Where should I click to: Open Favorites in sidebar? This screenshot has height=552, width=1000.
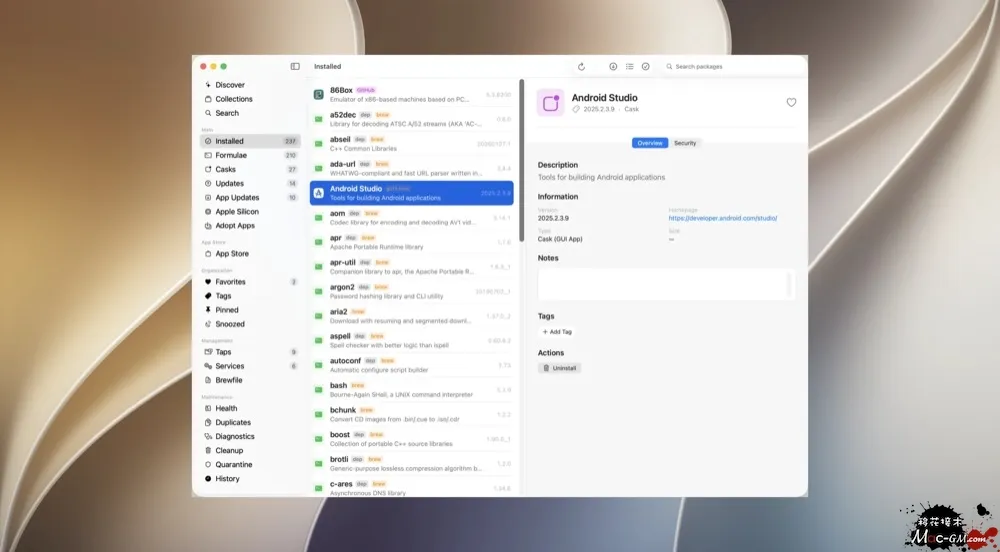click(x=250, y=281)
